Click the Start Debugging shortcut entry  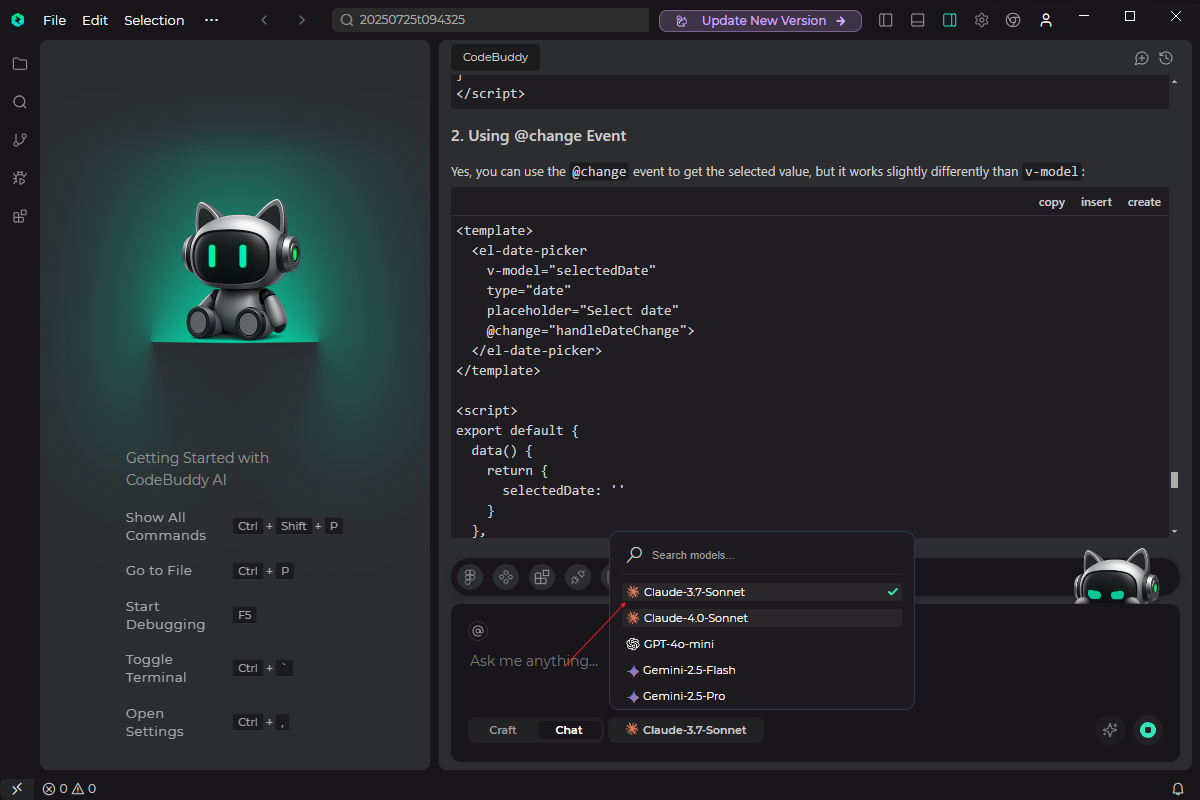[191, 615]
